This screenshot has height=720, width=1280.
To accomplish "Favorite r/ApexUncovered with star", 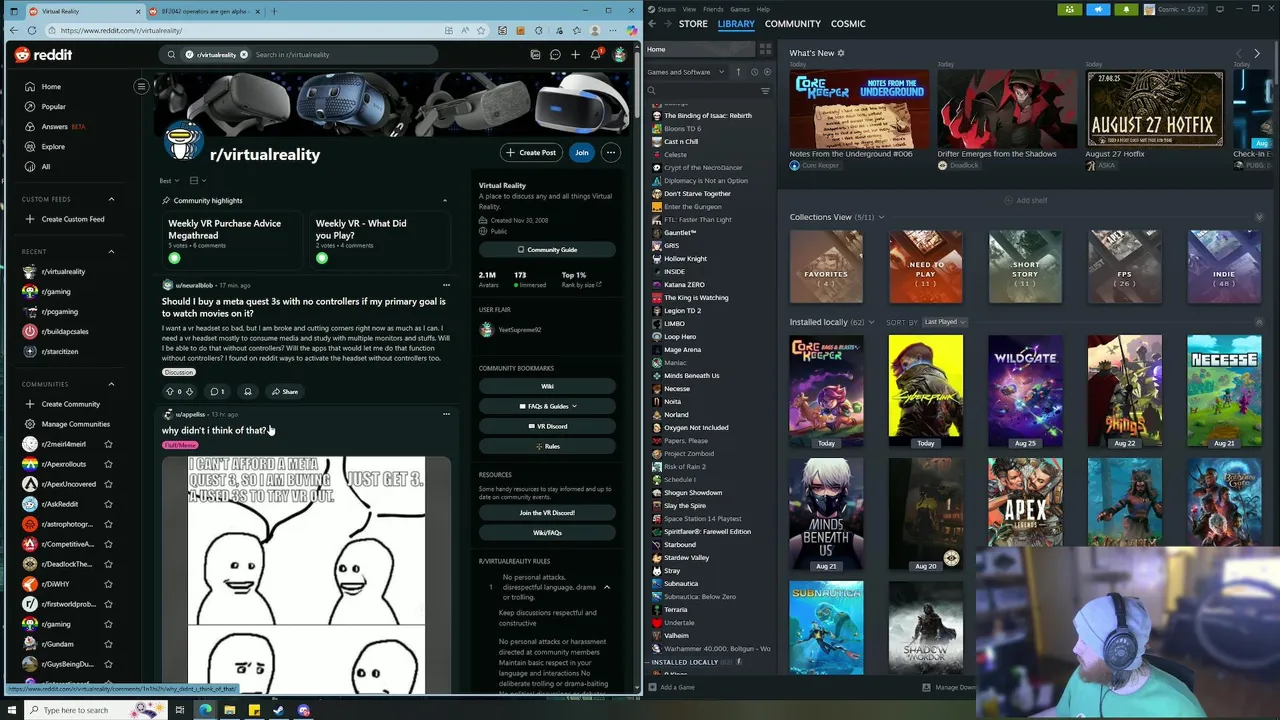I will pyautogui.click(x=108, y=484).
